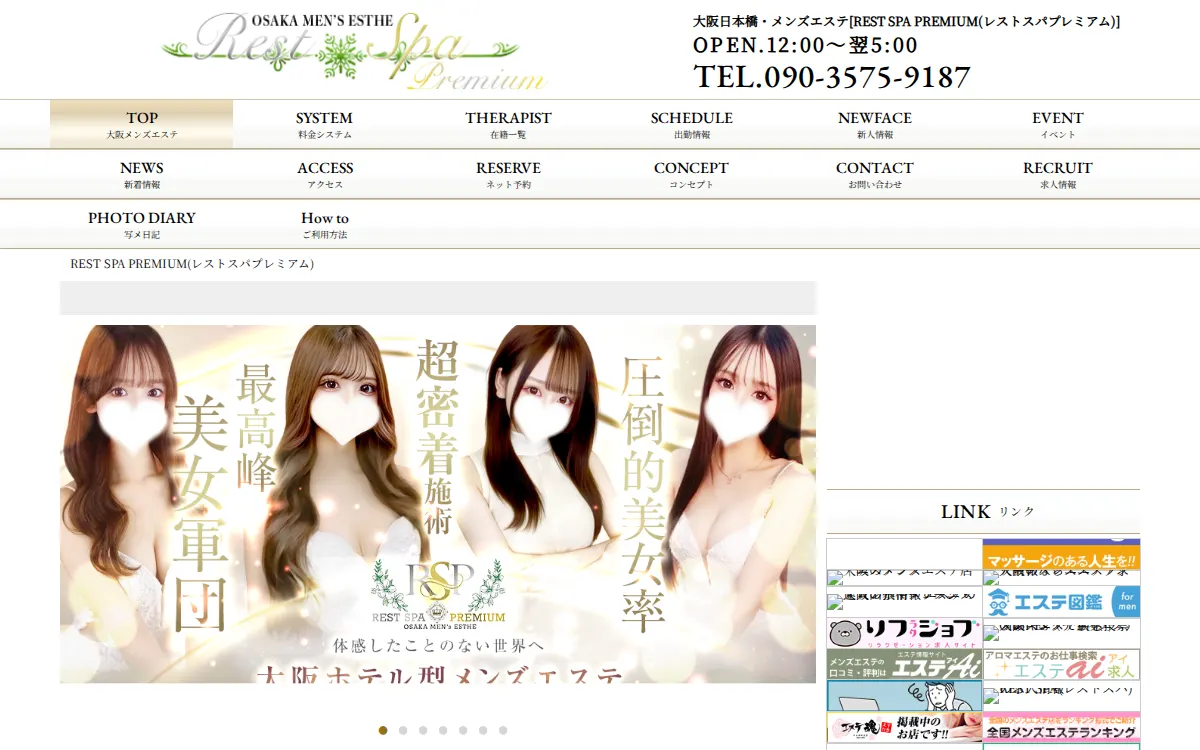Open the THERAPIST list page
This screenshot has width=1200, height=750.
[508, 124]
